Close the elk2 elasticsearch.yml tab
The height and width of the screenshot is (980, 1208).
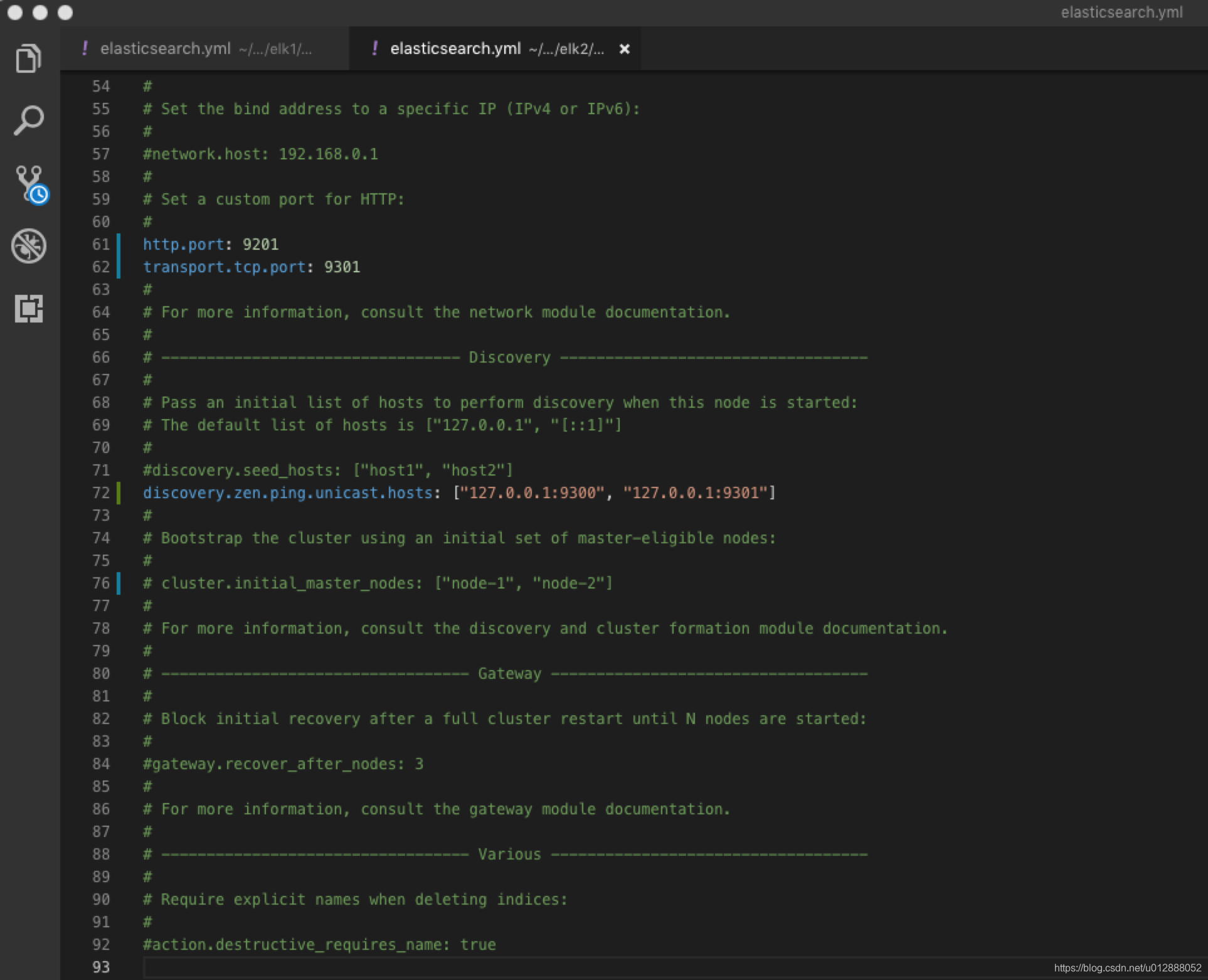tap(624, 49)
